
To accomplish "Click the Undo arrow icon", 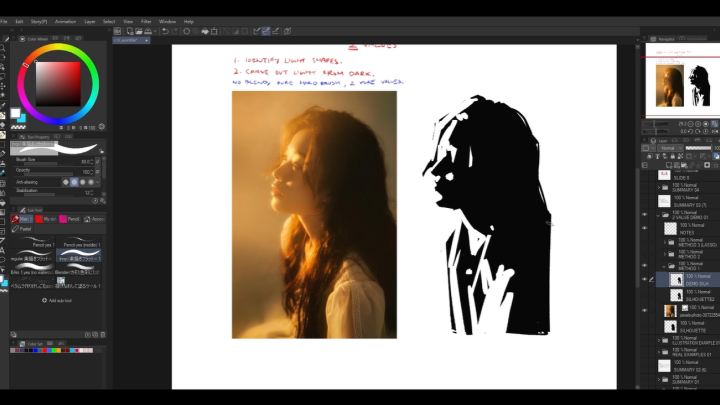I will click(x=165, y=31).
